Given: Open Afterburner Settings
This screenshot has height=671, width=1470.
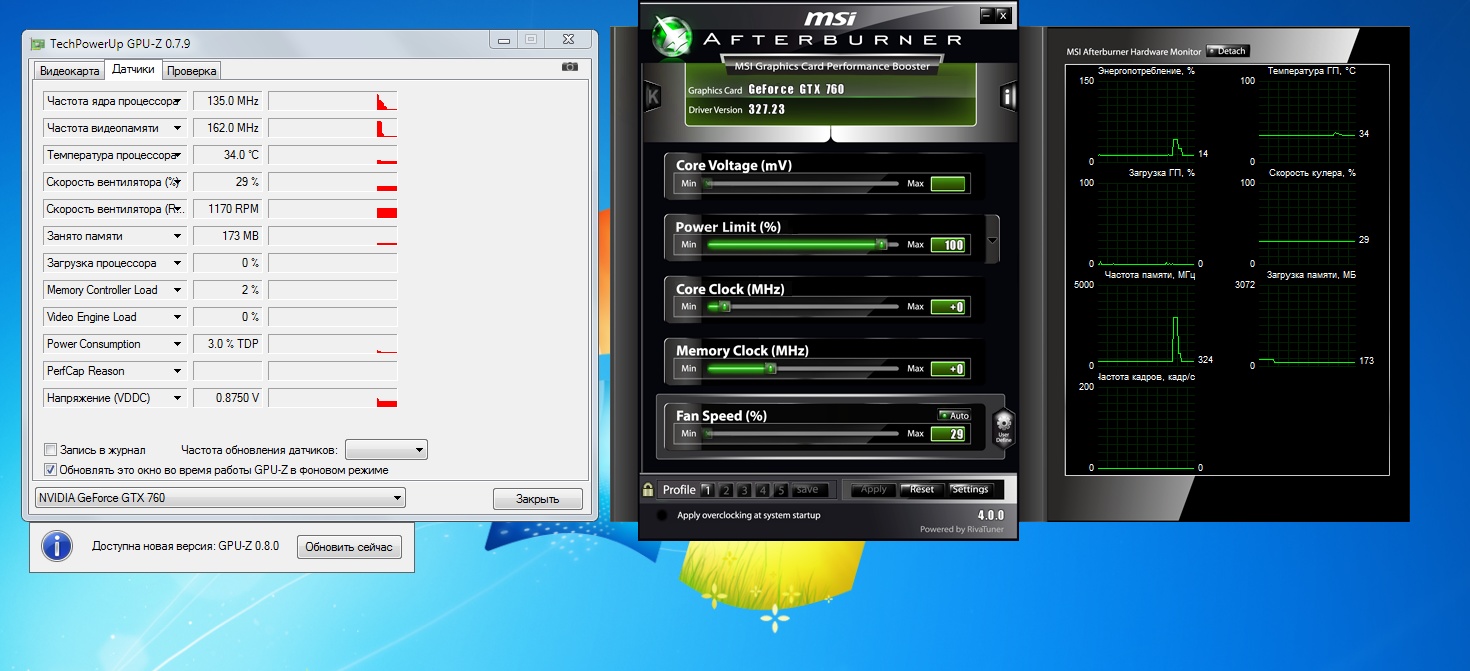Looking at the screenshot, I should 970,490.
